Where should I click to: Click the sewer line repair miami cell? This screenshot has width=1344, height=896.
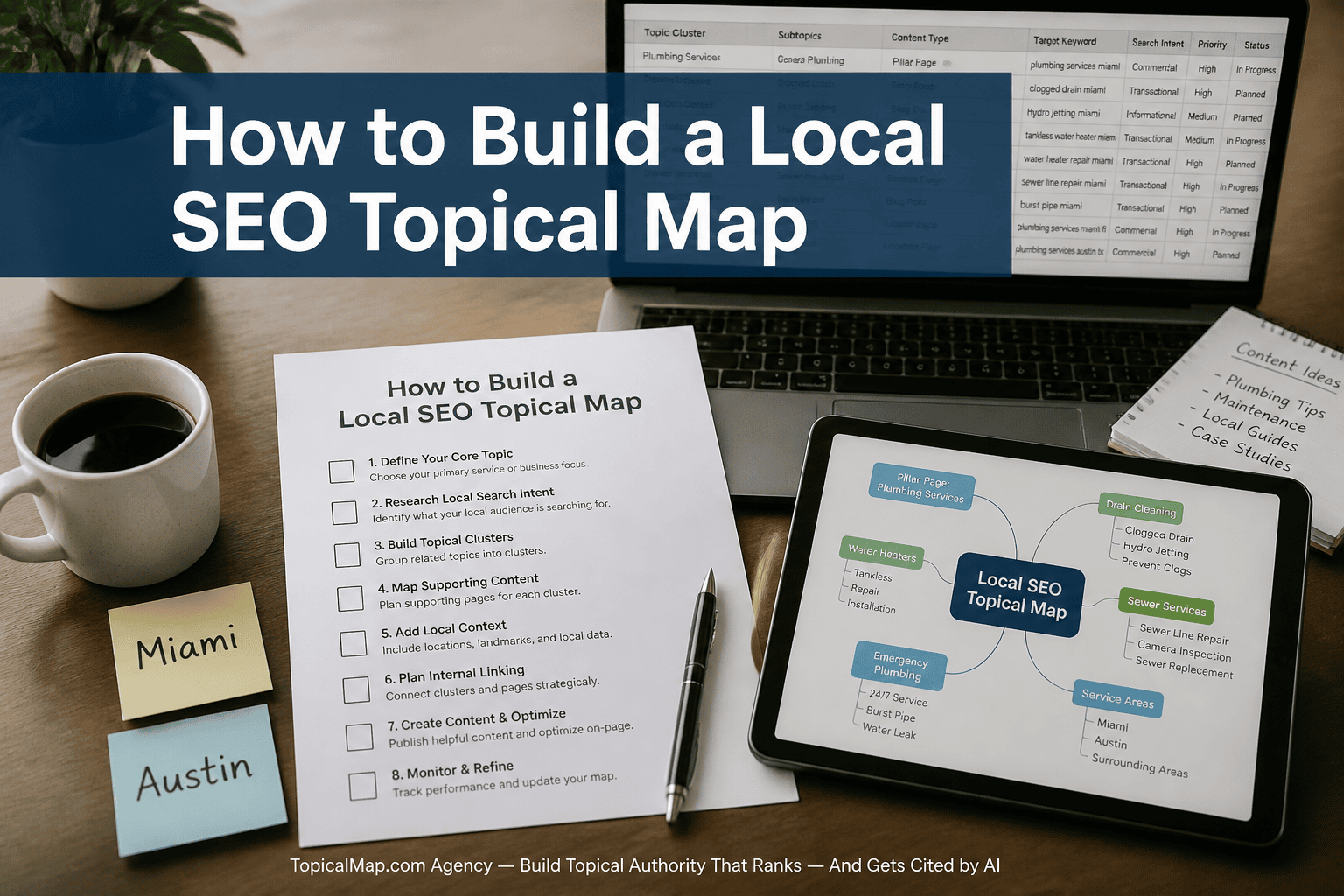coord(1063,183)
